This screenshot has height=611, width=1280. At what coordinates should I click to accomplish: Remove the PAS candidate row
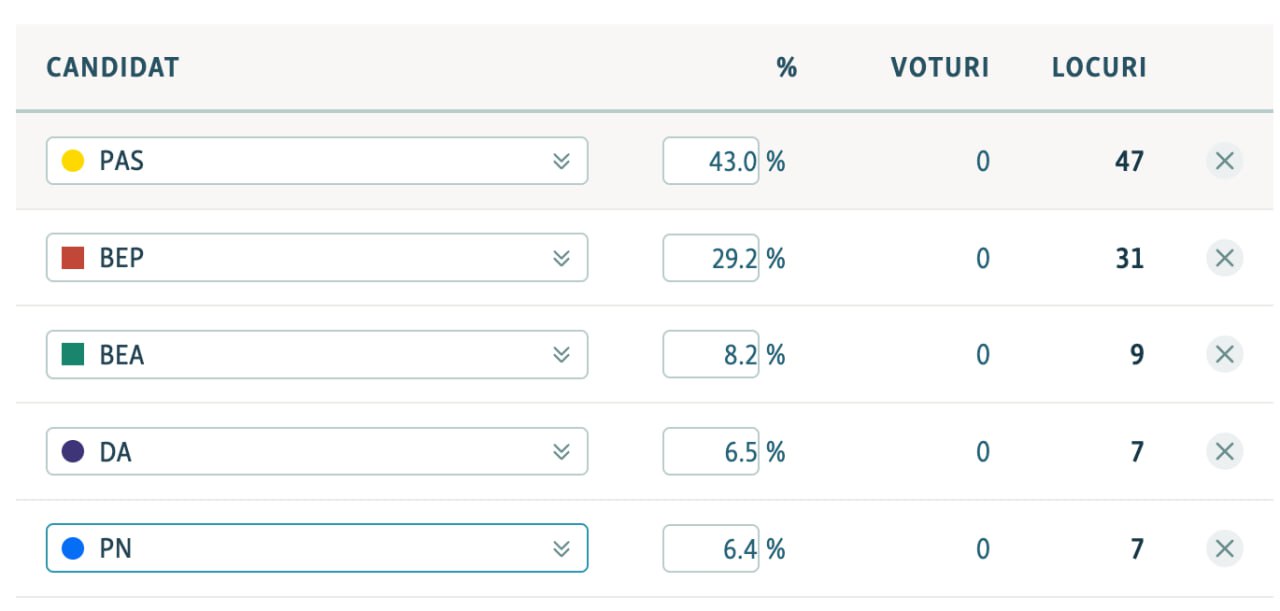(x=1225, y=161)
